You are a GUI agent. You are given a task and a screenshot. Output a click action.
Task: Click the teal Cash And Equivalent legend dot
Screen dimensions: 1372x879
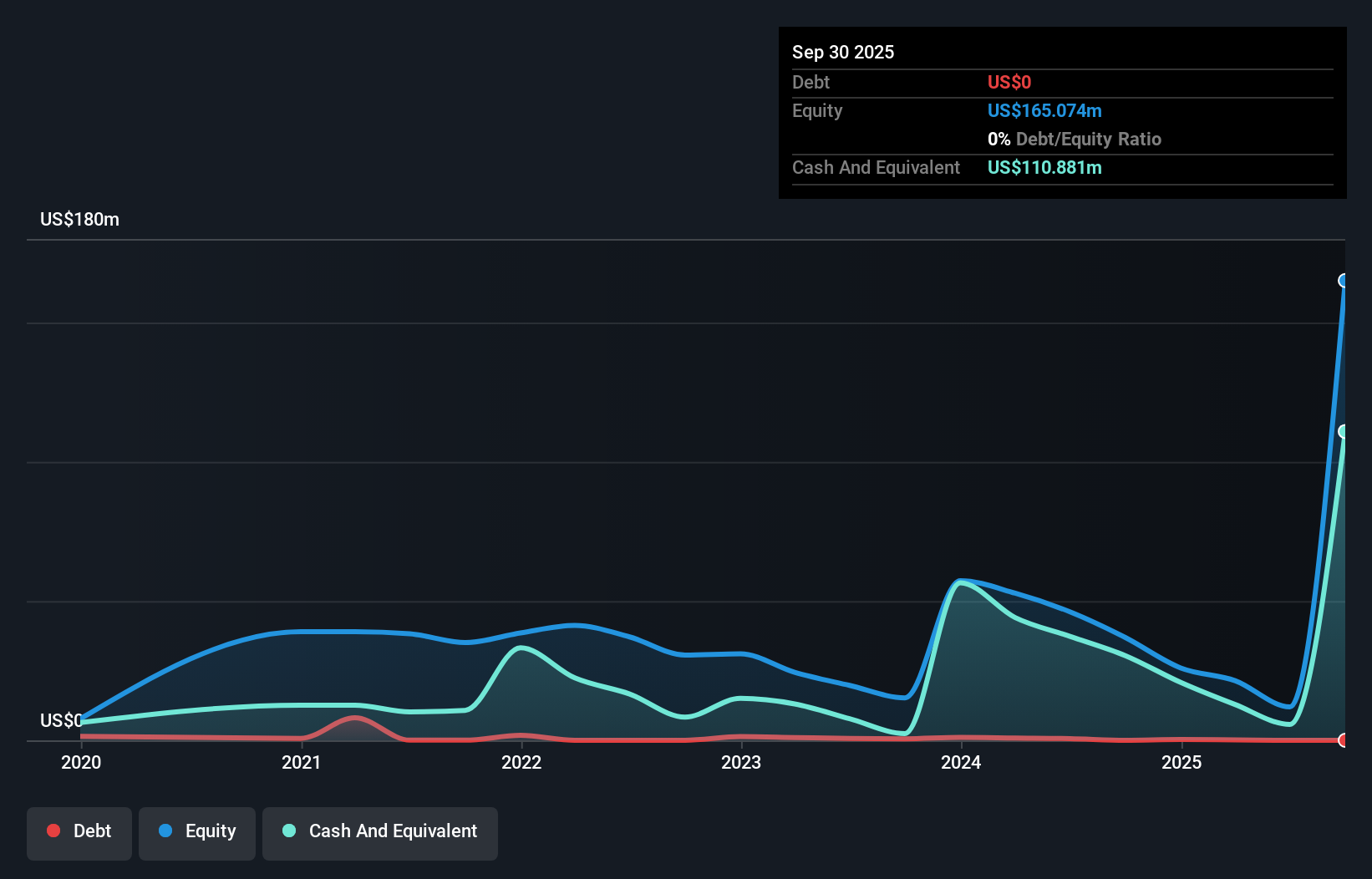[288, 831]
